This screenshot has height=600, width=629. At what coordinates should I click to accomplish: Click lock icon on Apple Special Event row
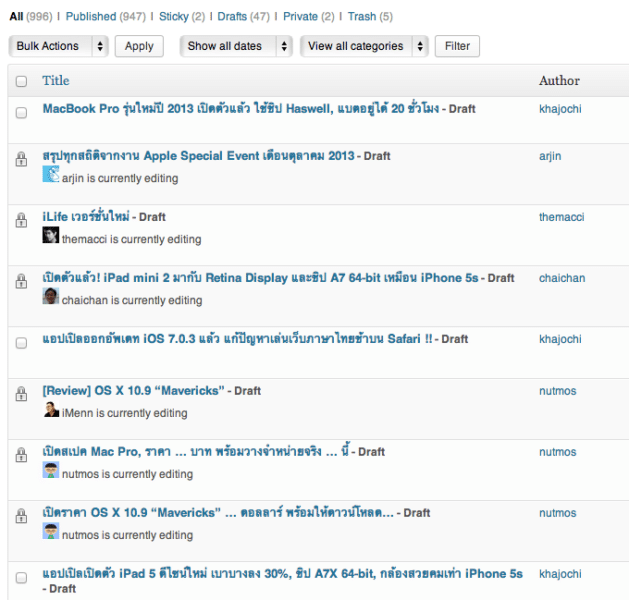pyautogui.click(x=21, y=159)
